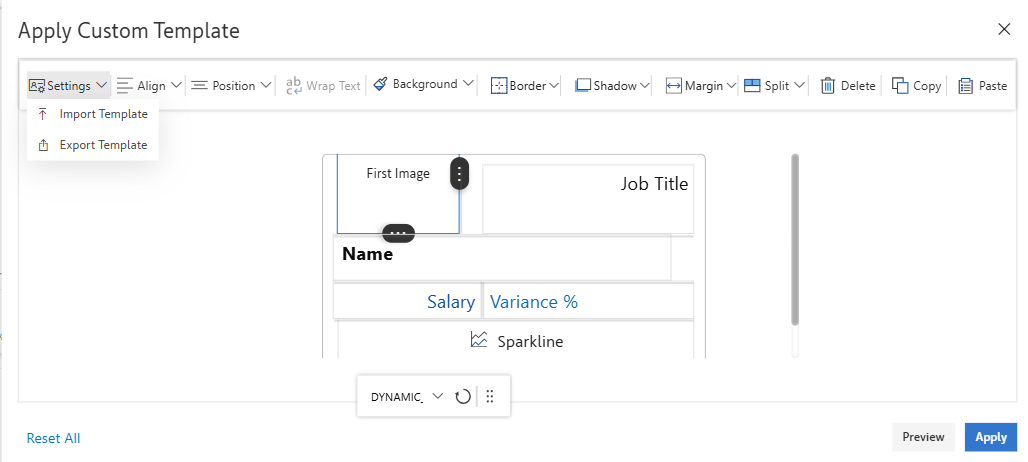Choose Export Template from Settings menu
The height and width of the screenshot is (462, 1028).
click(x=103, y=145)
